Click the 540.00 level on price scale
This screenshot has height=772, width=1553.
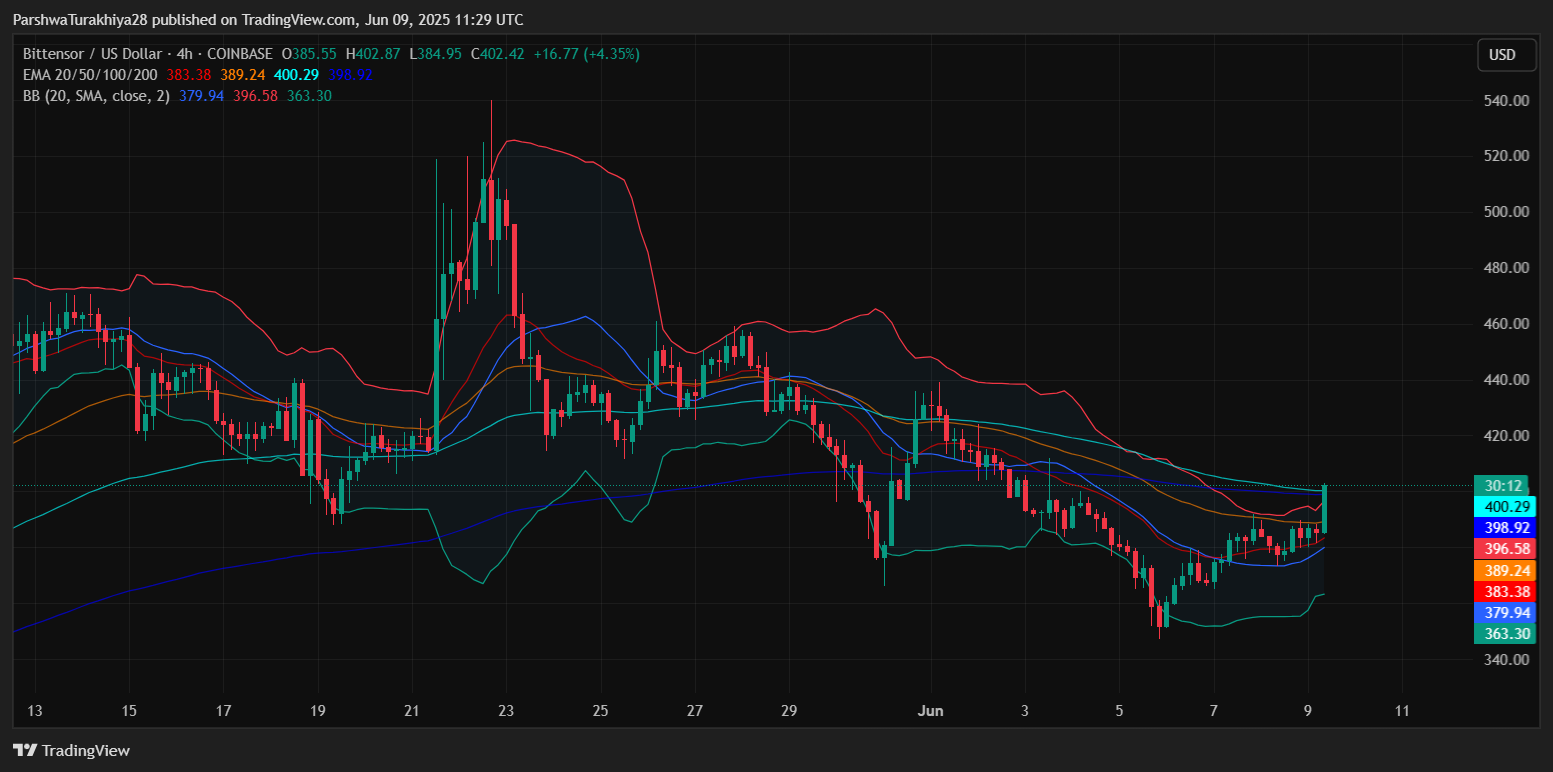point(1506,101)
